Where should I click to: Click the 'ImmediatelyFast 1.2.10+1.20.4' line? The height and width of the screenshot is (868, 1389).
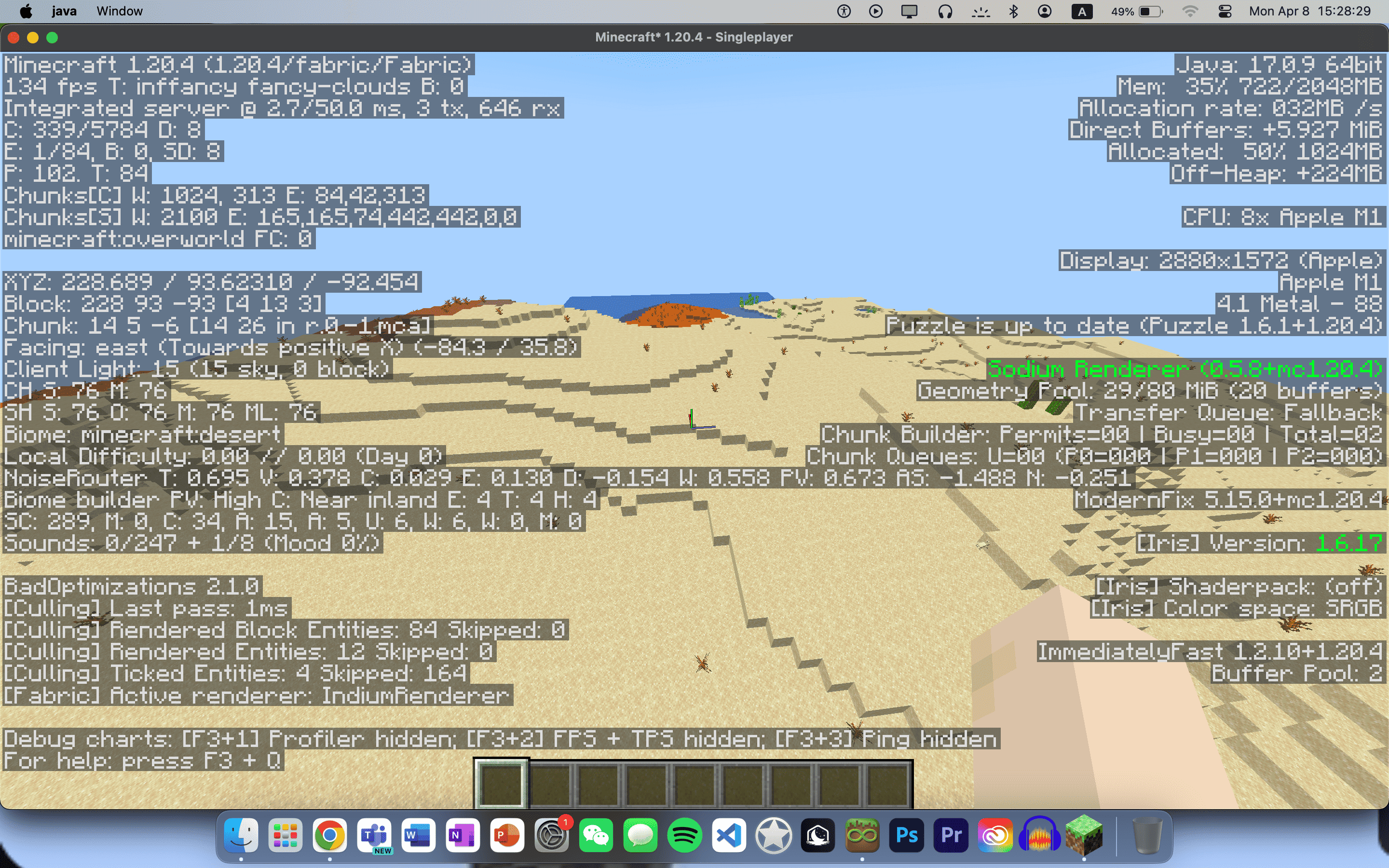pos(1212,651)
